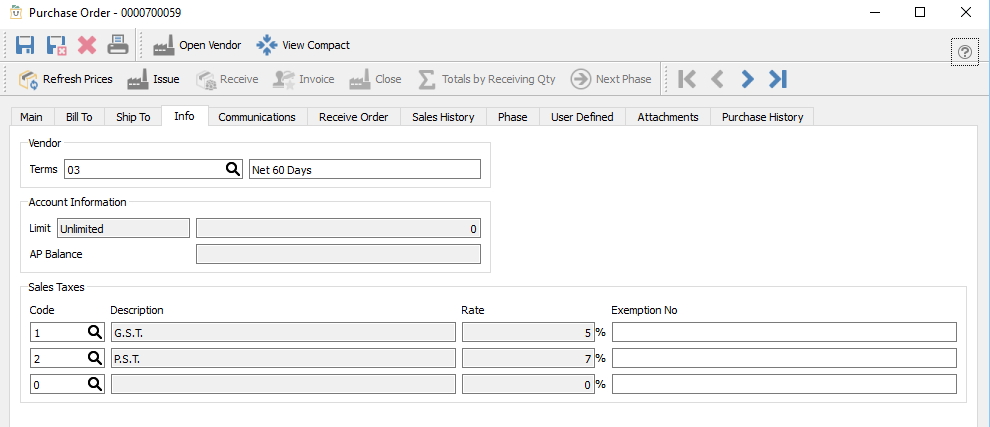The image size is (990, 427).
Task: Issue the purchase order
Action: (x=154, y=79)
